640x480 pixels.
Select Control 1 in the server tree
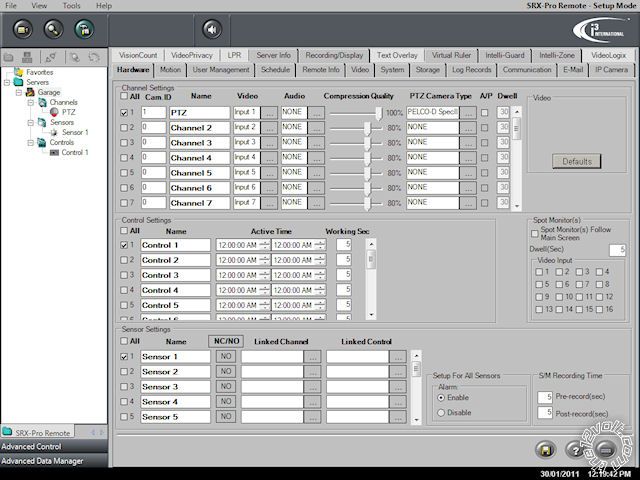tap(75, 153)
